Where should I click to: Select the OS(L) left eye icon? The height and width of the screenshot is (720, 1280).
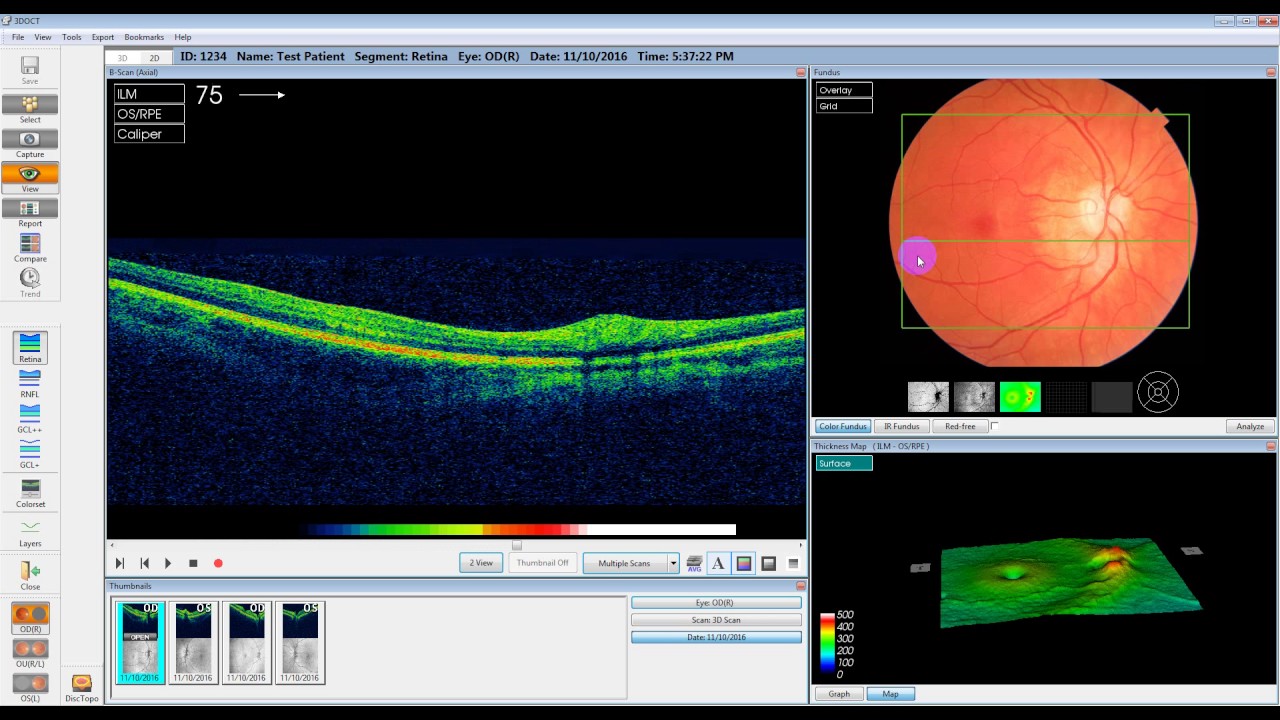point(30,683)
